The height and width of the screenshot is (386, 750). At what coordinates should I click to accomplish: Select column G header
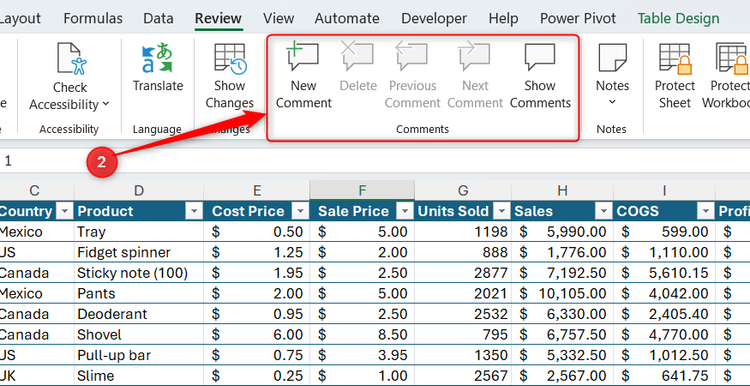coord(463,190)
